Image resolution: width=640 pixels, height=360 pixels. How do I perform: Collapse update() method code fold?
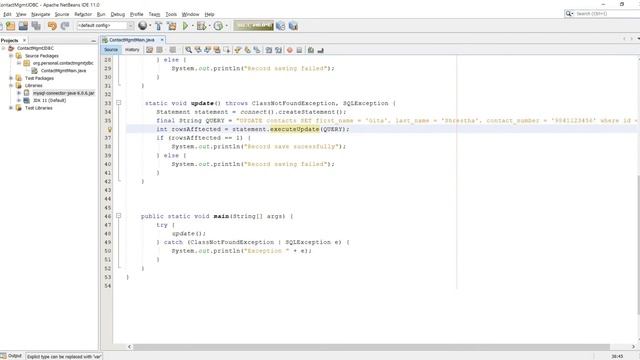[x=118, y=103]
